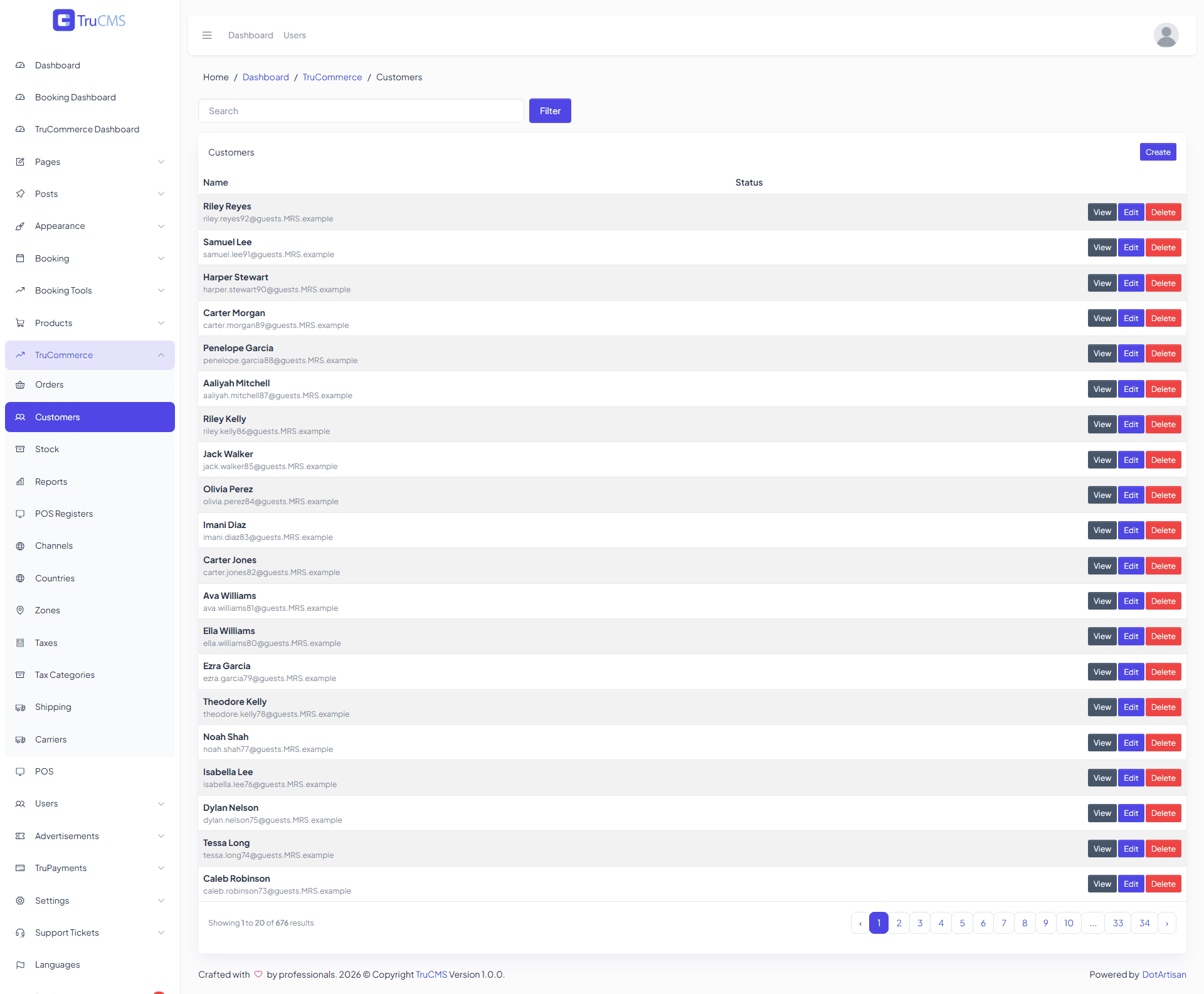Click the Filter button
The height and width of the screenshot is (994, 1204).
[x=550, y=111]
